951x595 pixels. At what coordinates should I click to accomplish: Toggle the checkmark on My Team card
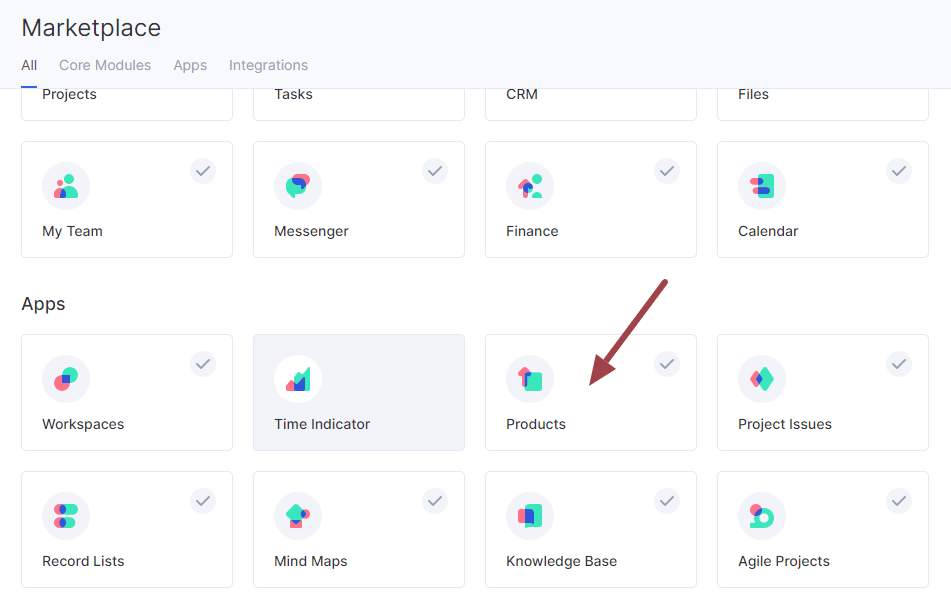(203, 171)
